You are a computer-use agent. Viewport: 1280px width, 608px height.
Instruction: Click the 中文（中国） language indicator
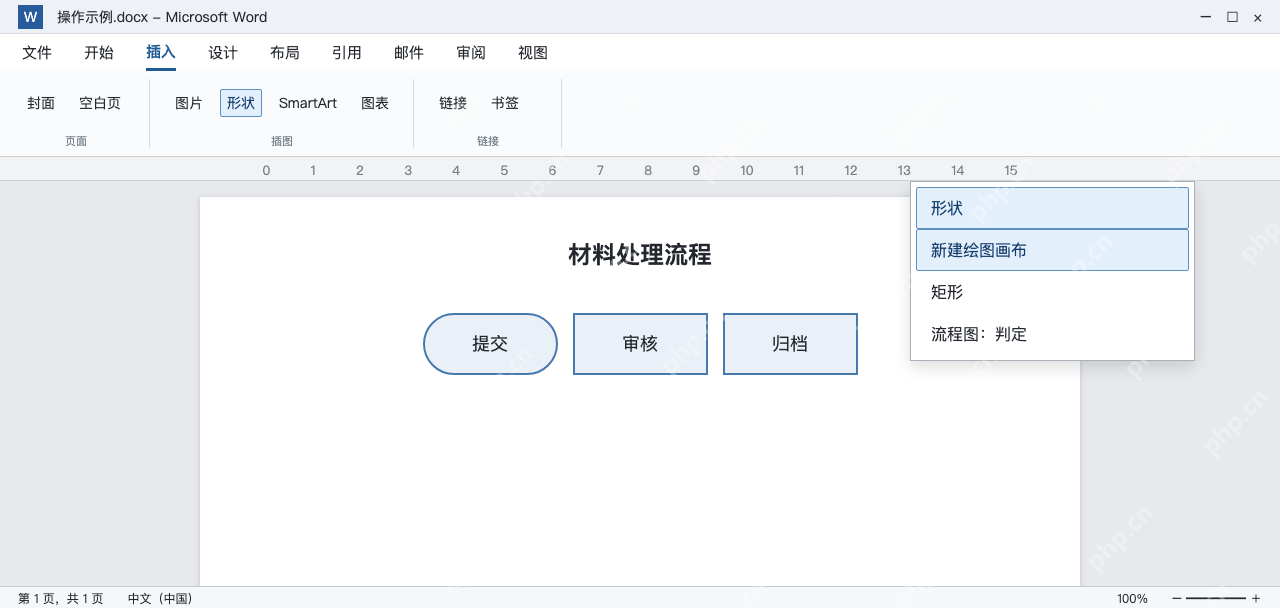tap(160, 598)
